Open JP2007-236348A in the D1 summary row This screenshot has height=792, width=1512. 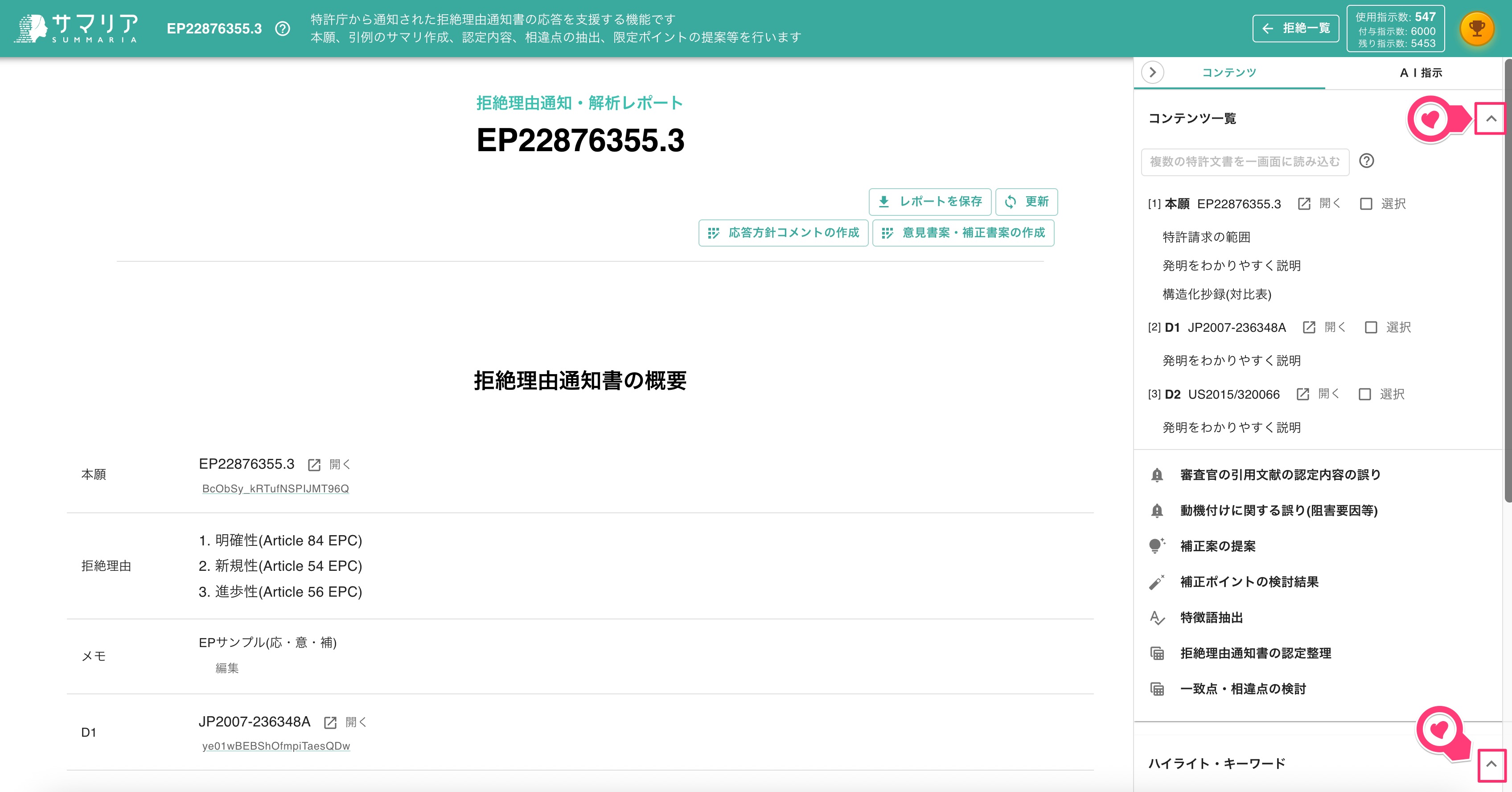[346, 722]
